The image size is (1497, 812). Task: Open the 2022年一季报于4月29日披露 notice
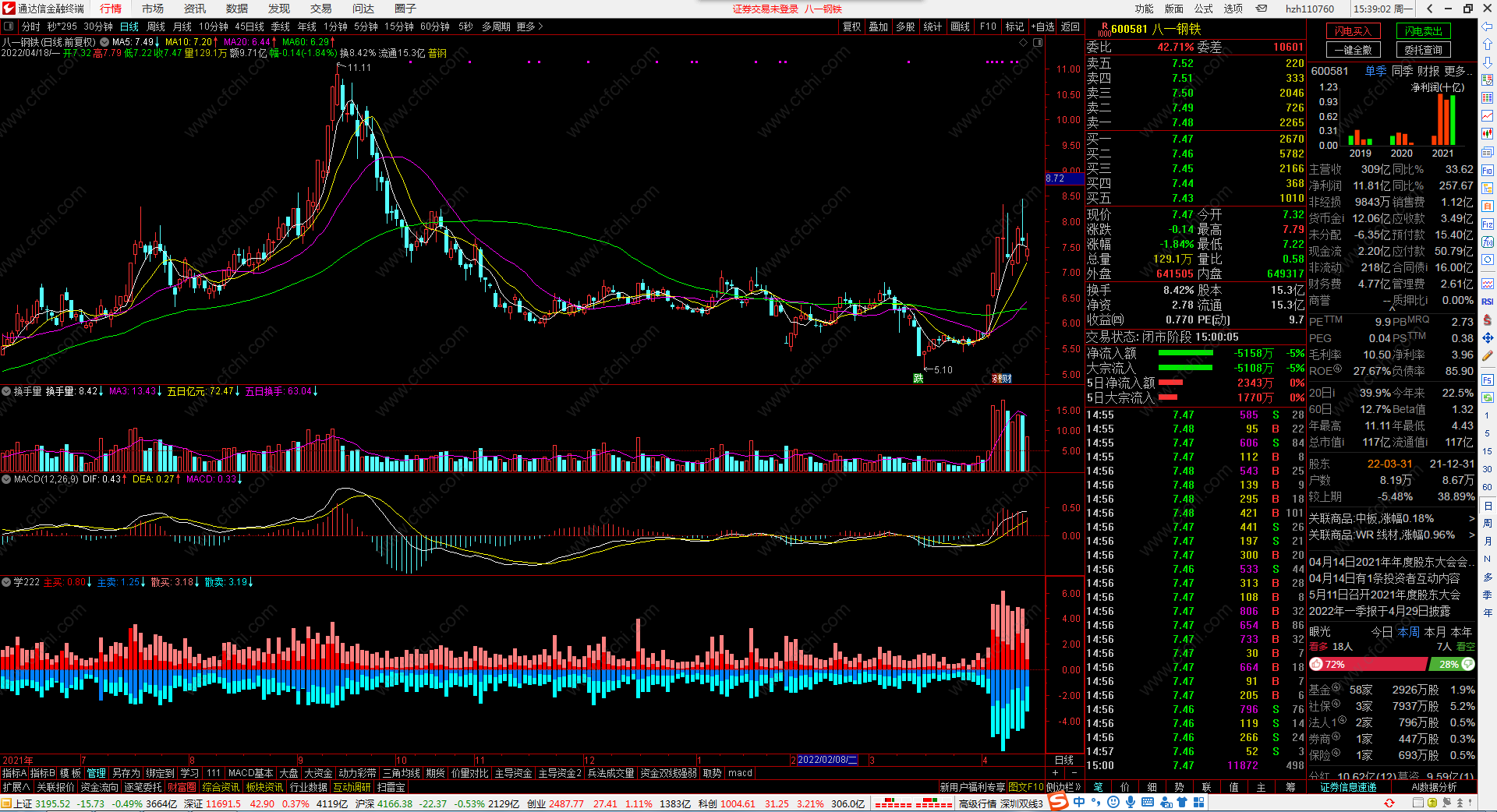[x=1379, y=611]
